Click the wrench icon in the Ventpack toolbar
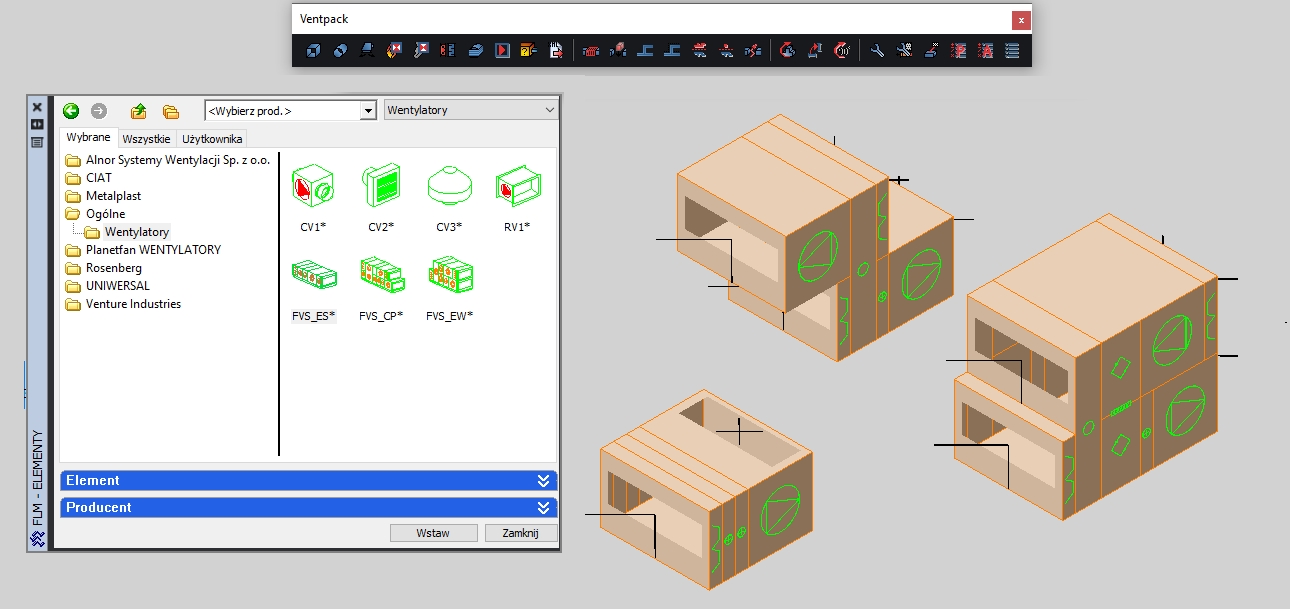 pos(877,50)
